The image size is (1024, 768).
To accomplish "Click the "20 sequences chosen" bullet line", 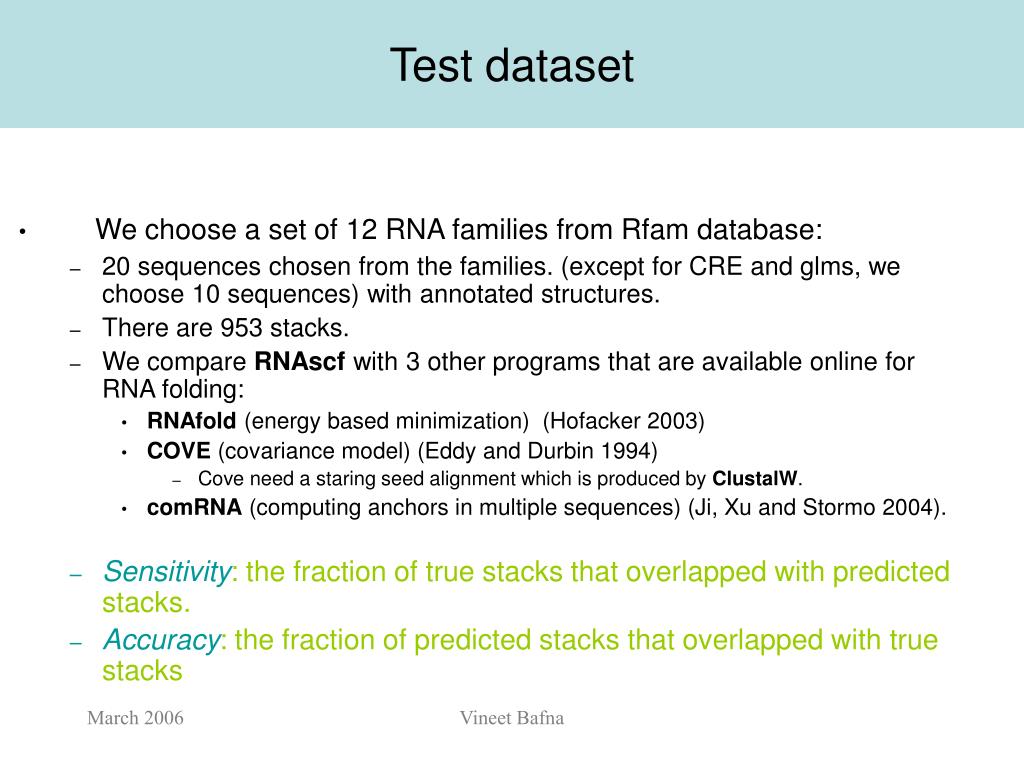I will tap(501, 280).
